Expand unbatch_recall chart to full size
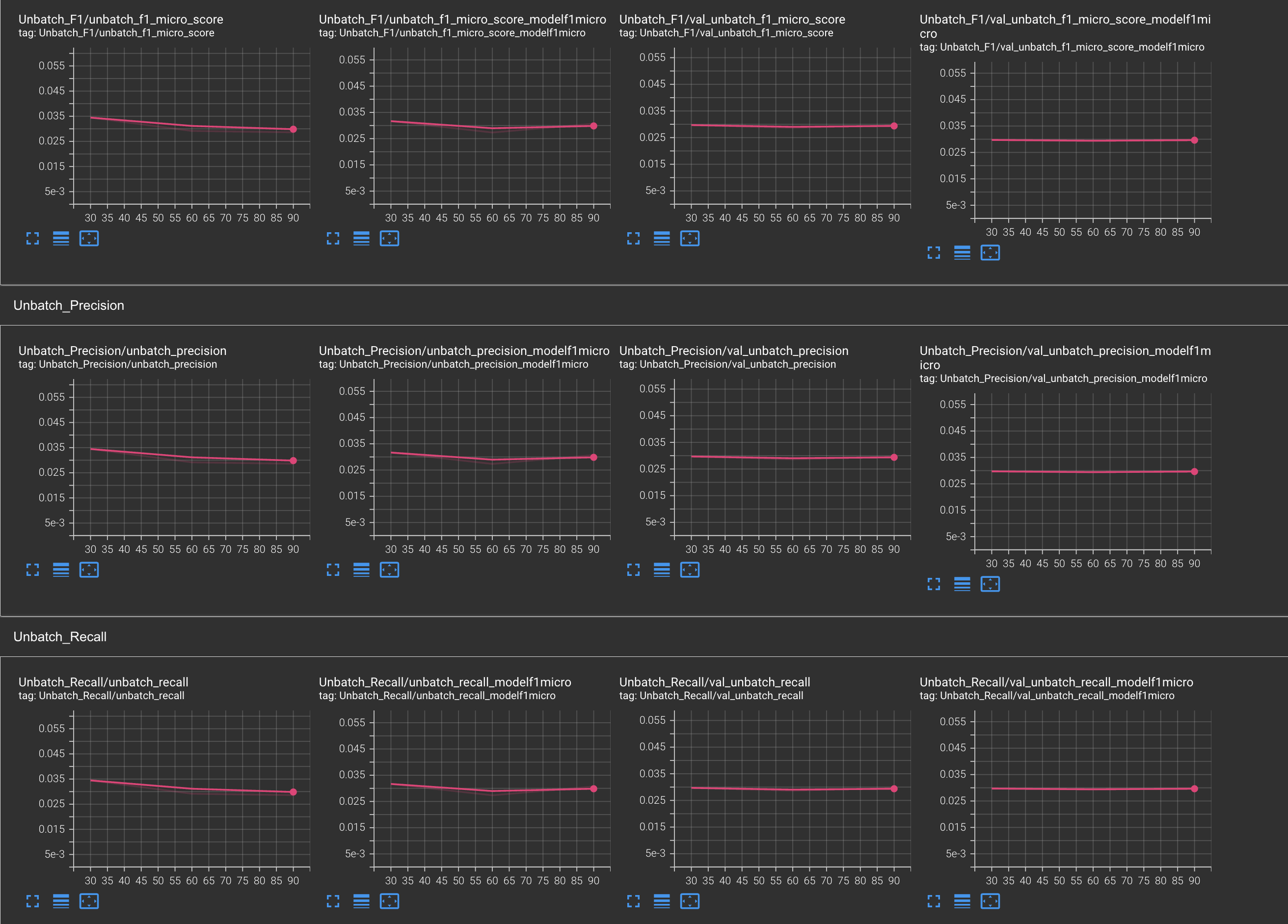Viewport: 1288px width, 924px height. [x=32, y=901]
